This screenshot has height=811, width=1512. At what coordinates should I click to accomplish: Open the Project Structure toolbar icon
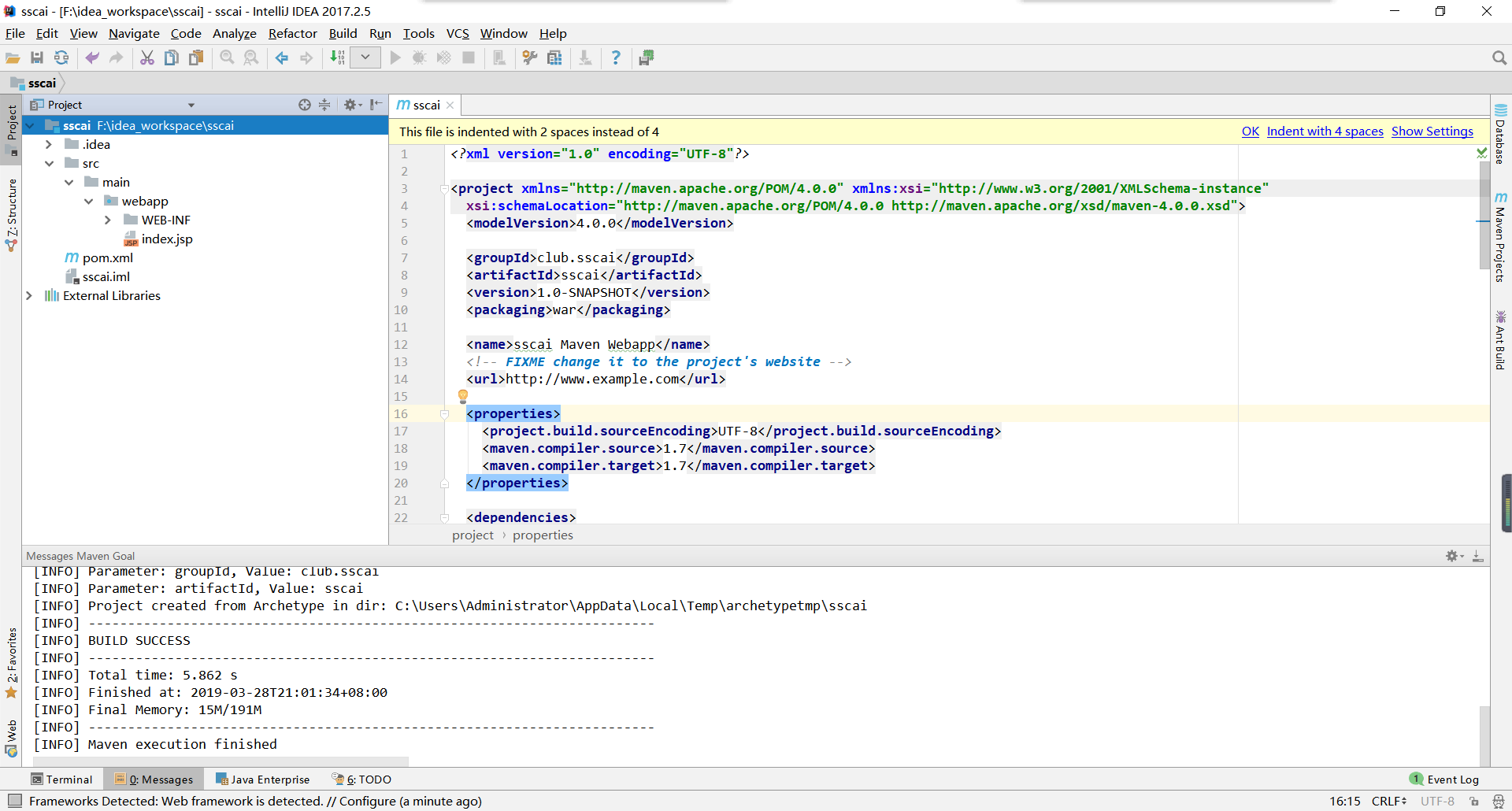pos(554,57)
